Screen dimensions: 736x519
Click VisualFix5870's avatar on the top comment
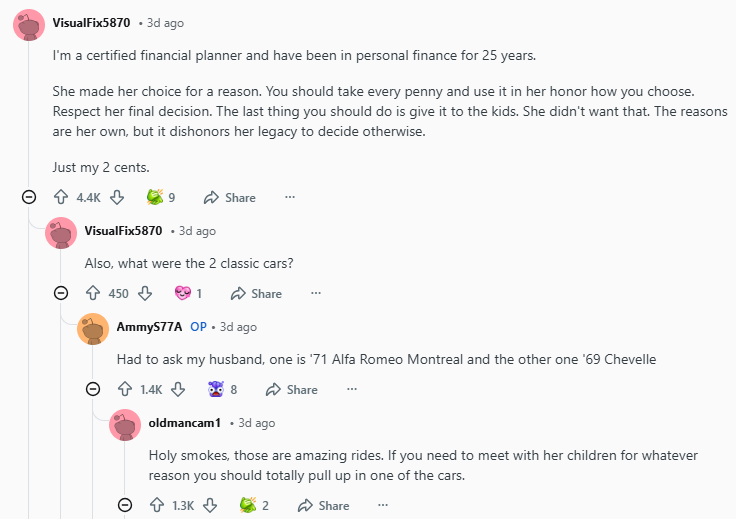[x=29, y=23]
